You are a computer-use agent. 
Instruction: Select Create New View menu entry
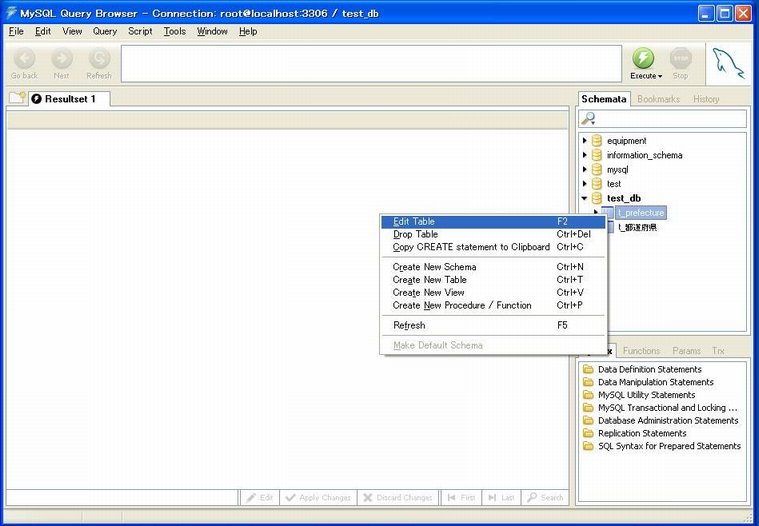click(x=428, y=293)
